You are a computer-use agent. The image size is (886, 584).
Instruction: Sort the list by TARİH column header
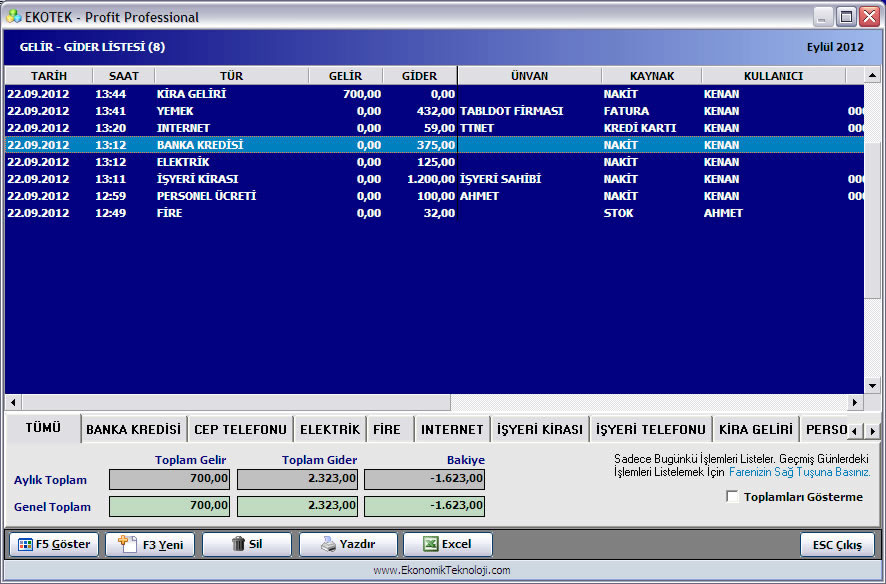pyautogui.click(x=49, y=76)
